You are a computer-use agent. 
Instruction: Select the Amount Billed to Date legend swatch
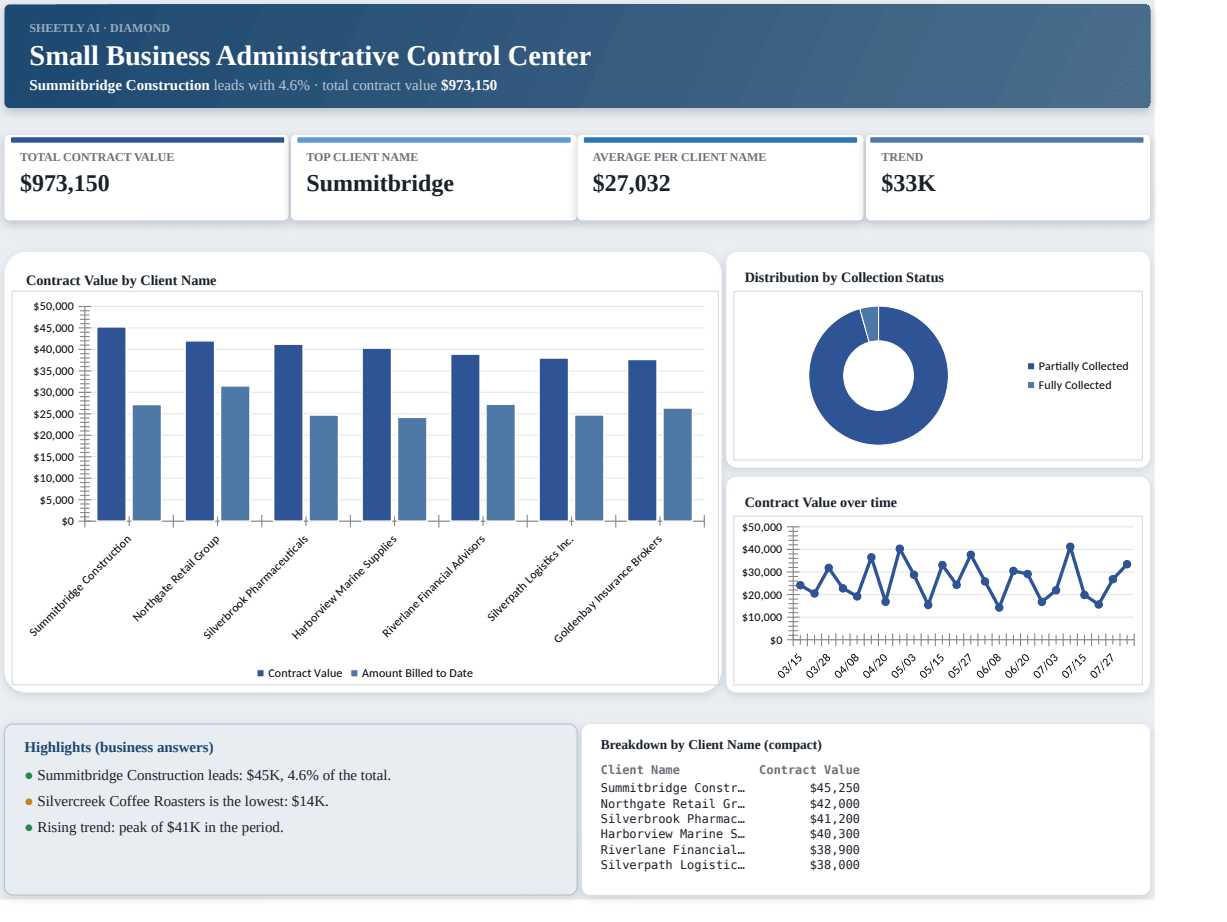[354, 674]
